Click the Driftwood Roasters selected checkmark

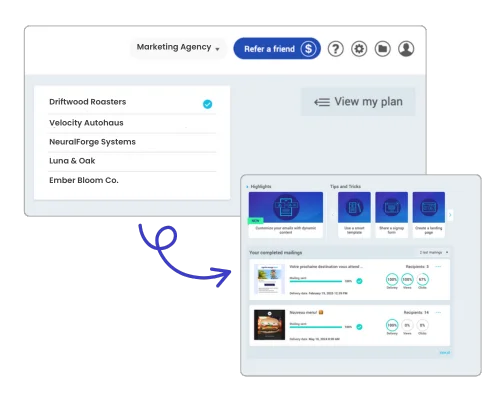207,104
